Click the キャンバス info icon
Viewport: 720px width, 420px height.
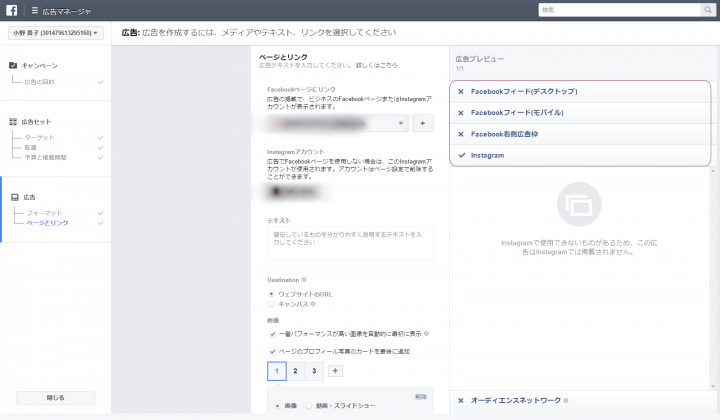tap(313, 304)
